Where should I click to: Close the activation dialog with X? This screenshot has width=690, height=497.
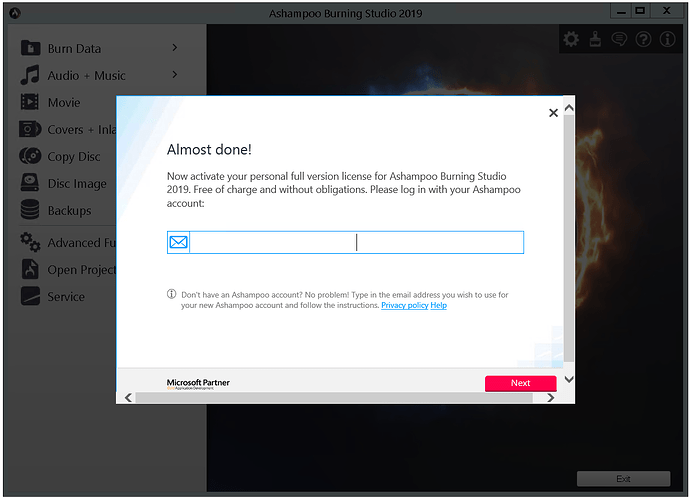tap(553, 113)
